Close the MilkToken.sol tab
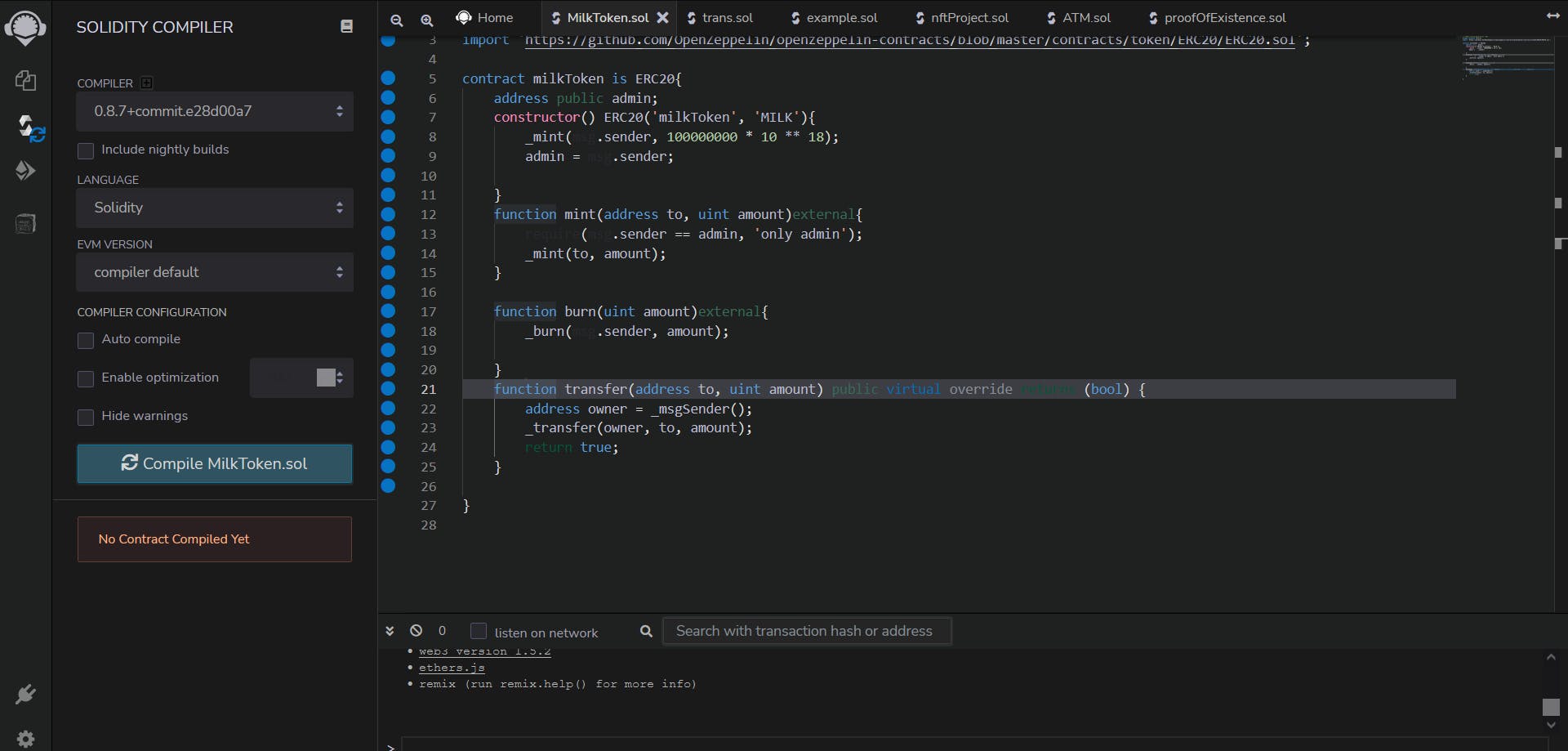 [662, 17]
